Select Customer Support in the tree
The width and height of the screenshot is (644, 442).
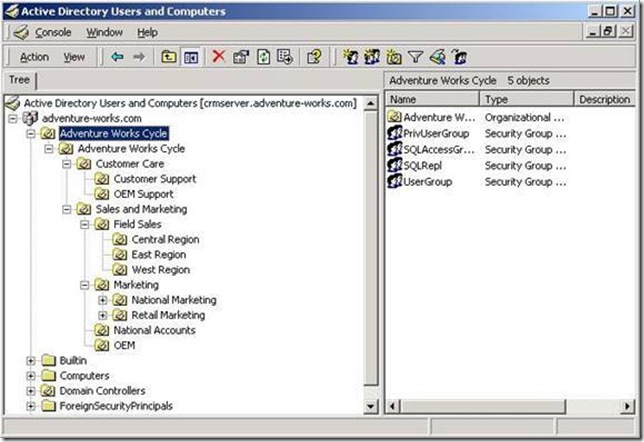click(x=155, y=179)
